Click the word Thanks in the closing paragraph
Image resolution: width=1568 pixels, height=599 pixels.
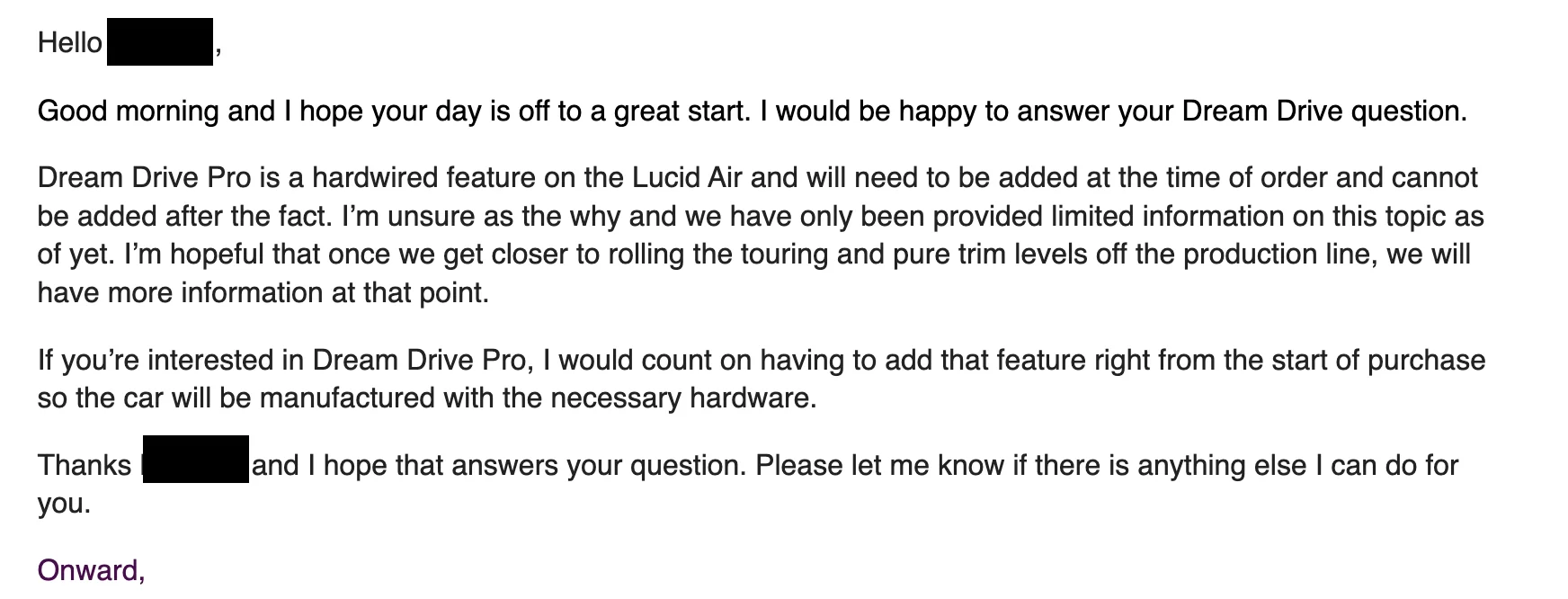click(85, 466)
